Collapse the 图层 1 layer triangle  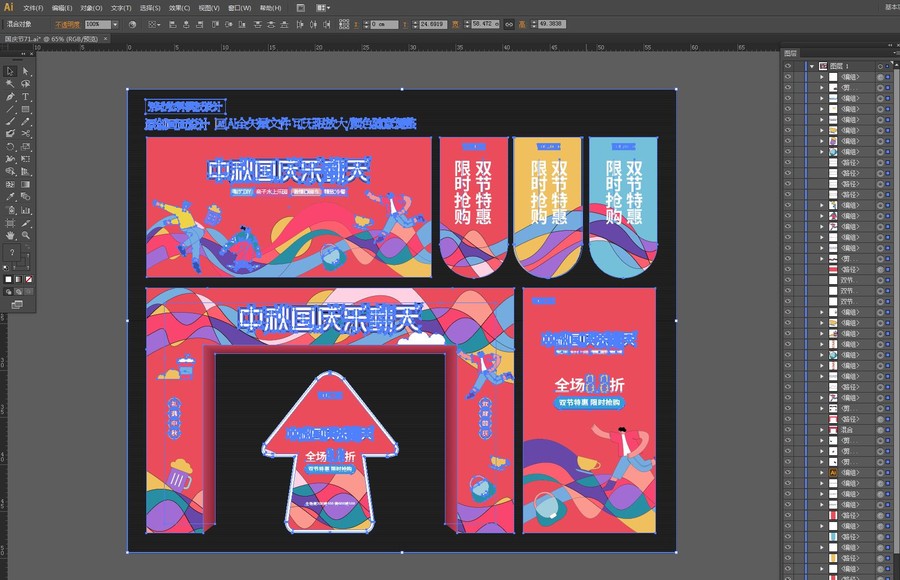[x=812, y=66]
